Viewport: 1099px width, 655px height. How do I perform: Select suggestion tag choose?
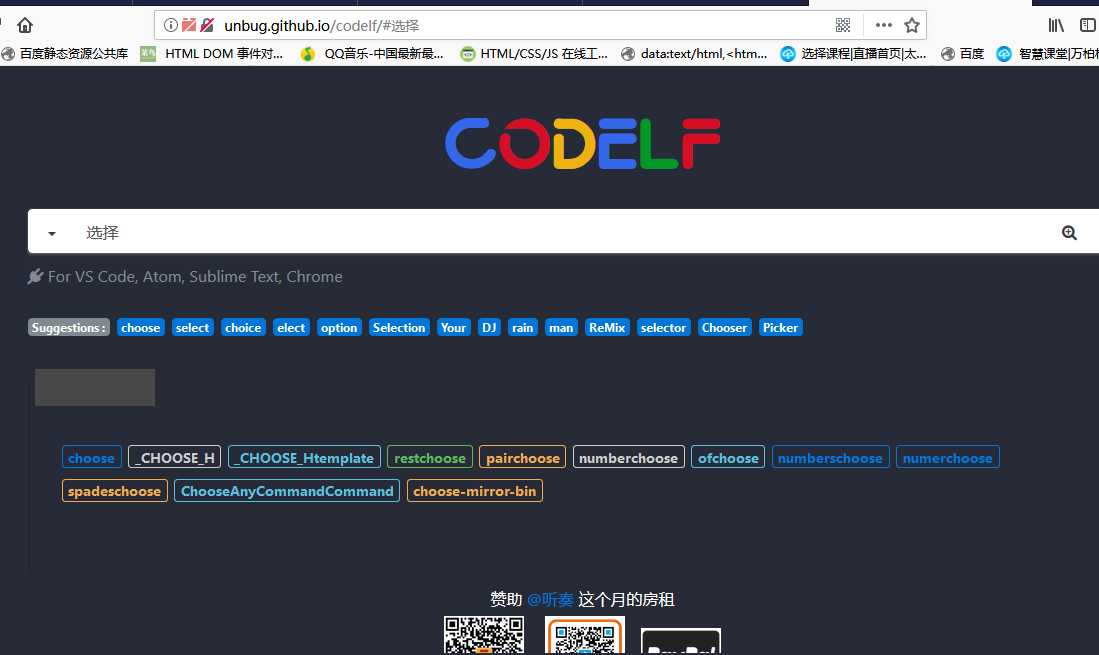click(x=140, y=328)
